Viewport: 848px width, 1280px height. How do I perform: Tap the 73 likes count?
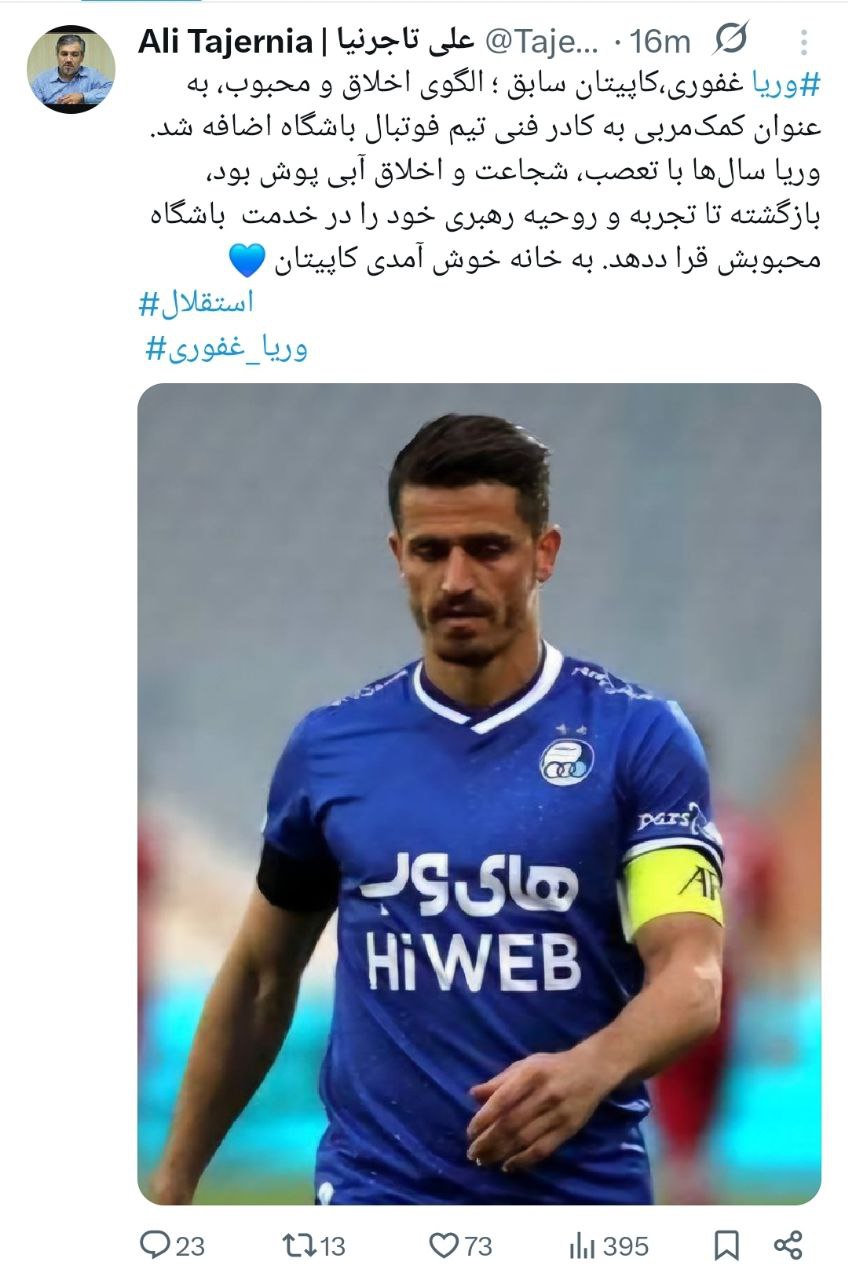(x=478, y=1246)
